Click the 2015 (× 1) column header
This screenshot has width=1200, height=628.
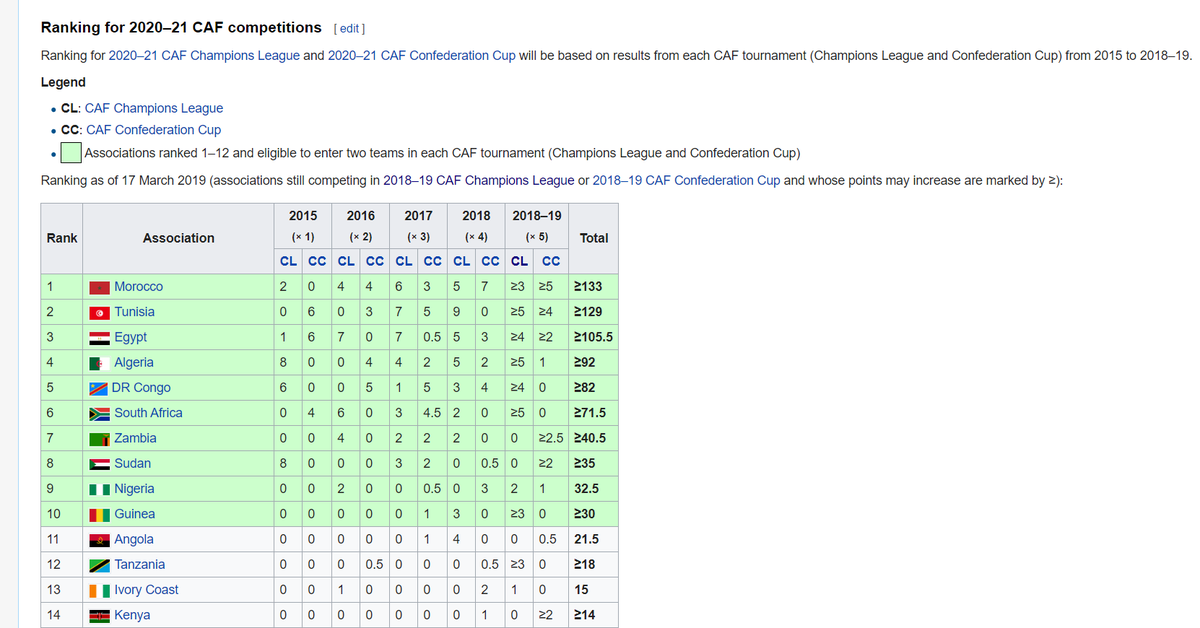point(303,227)
